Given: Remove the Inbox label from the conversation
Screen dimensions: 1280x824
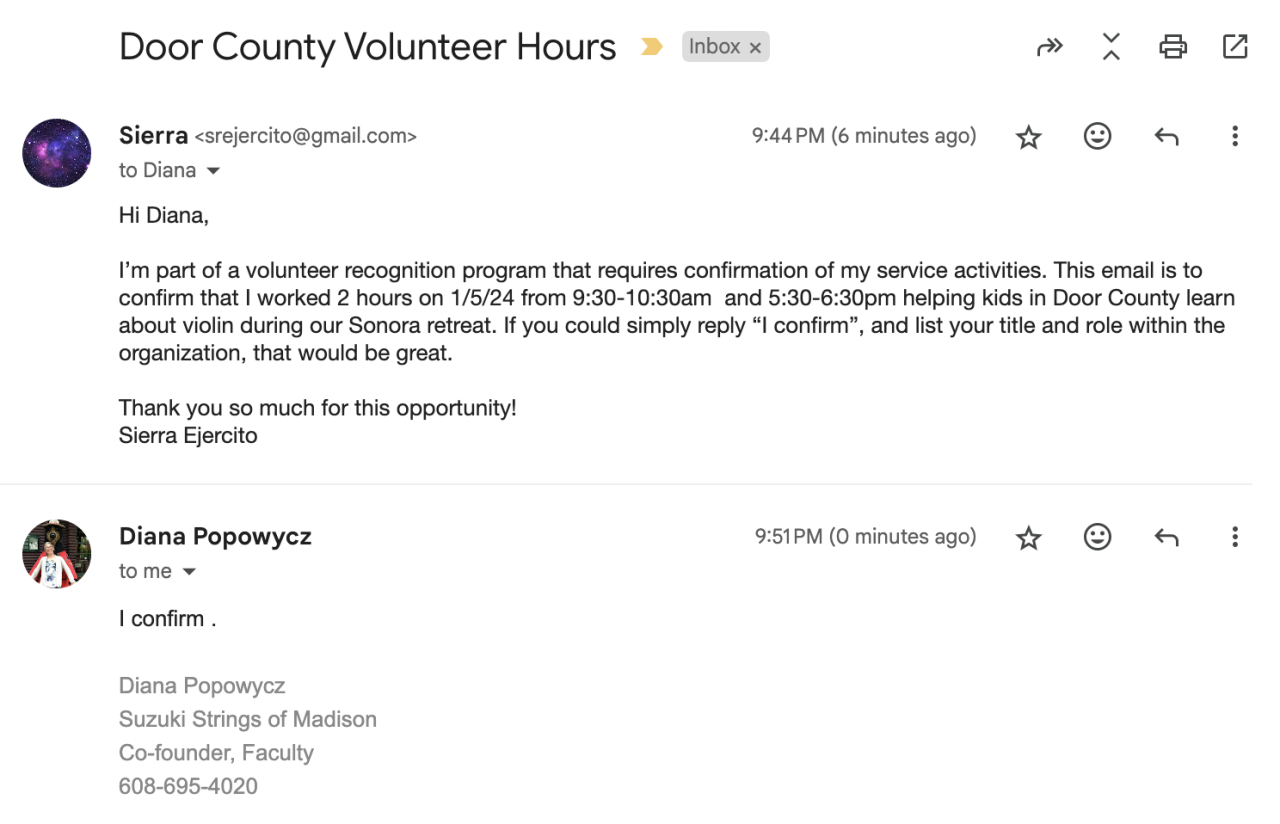Looking at the screenshot, I should (756, 48).
